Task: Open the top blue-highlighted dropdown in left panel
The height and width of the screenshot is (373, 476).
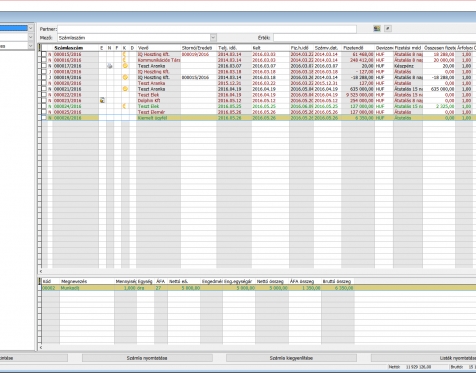Action: coord(31,28)
